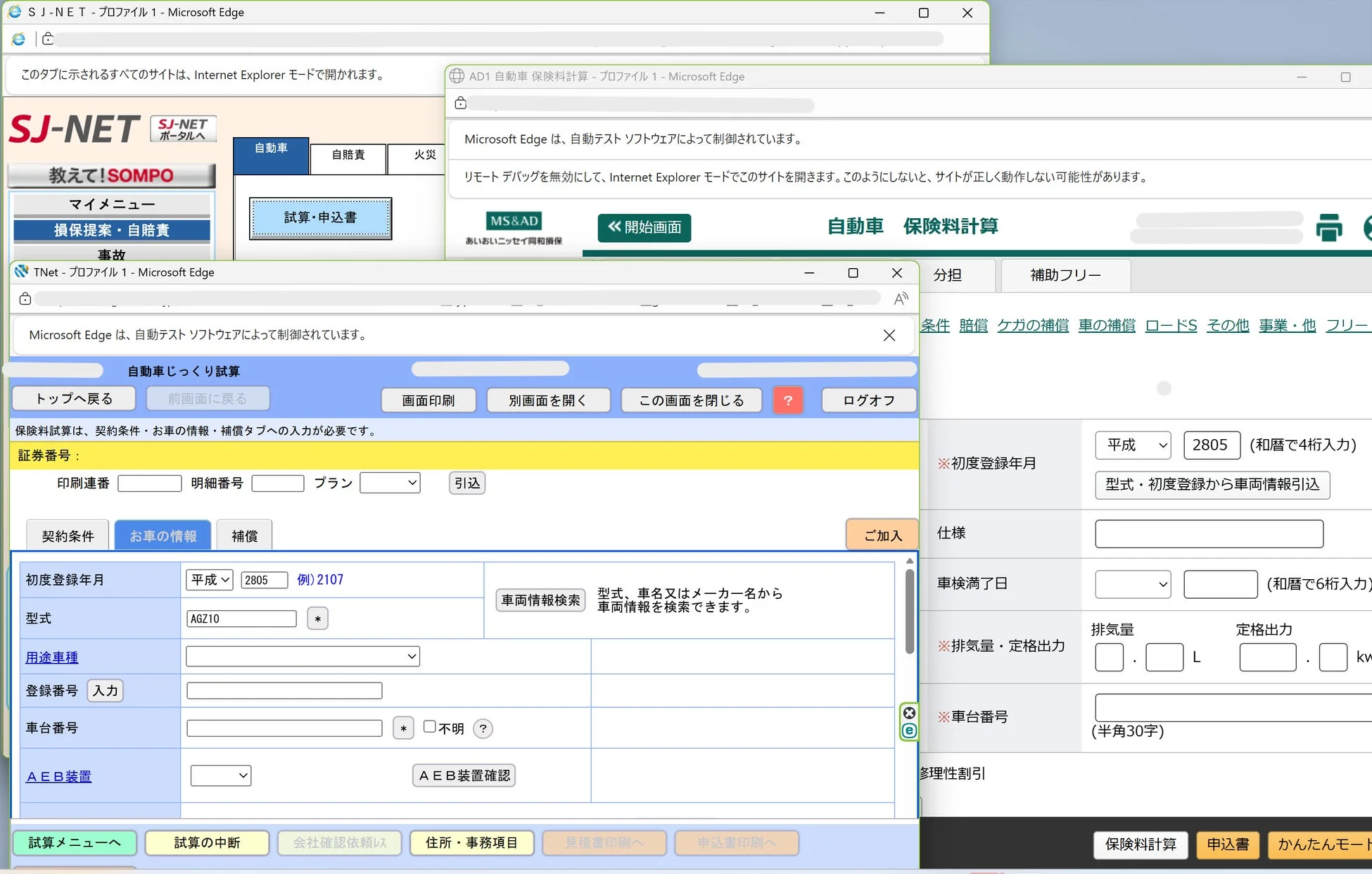This screenshot has height=874, width=1372.
Task: Check the 不明 checkbox beside 車台番号
Action: [429, 726]
